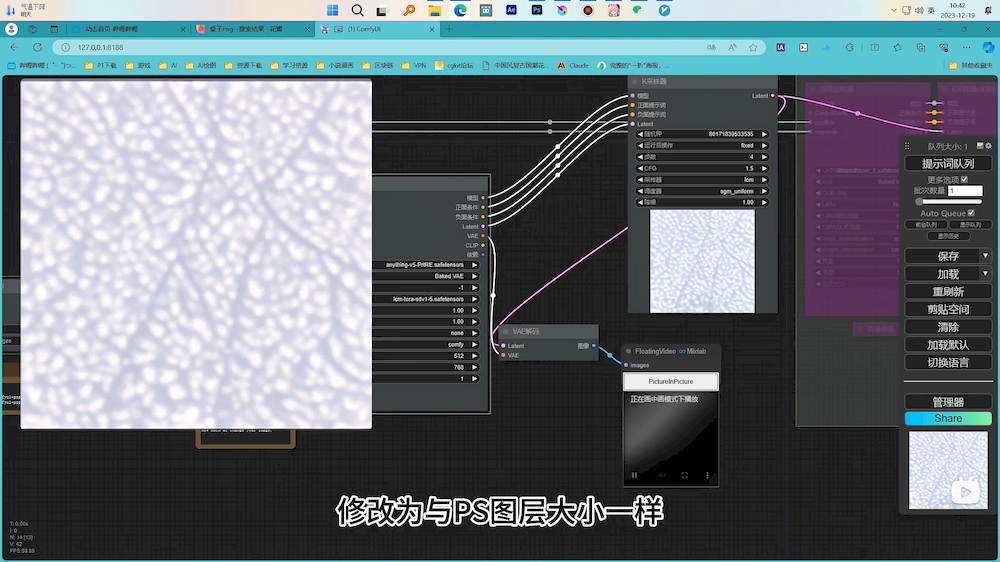The image size is (1000, 562).
Task: Pause the FloatingVideo preview playback
Action: pyautogui.click(x=634, y=475)
